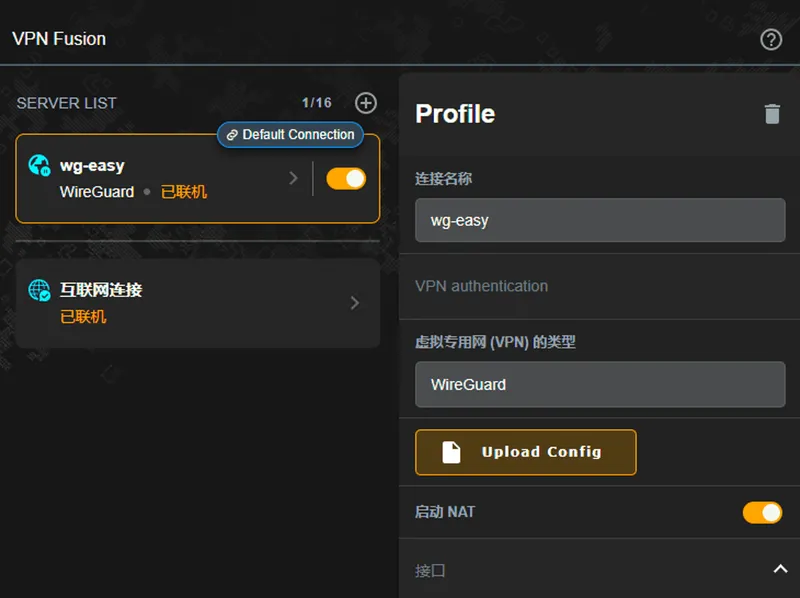The image size is (800, 598).
Task: Click the document icon on Upload Config
Action: click(x=452, y=452)
